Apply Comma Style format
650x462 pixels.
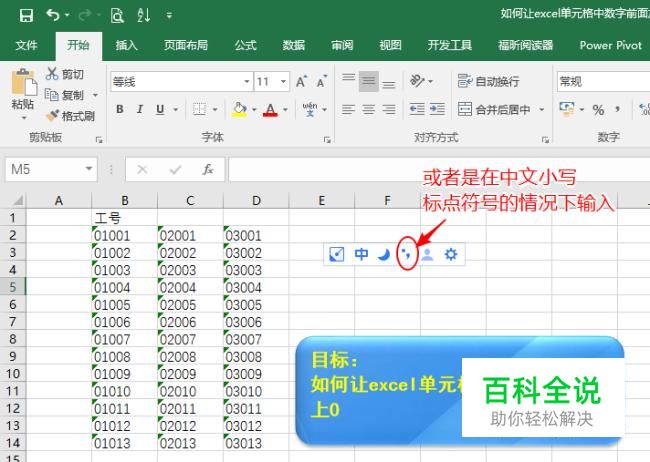point(618,110)
